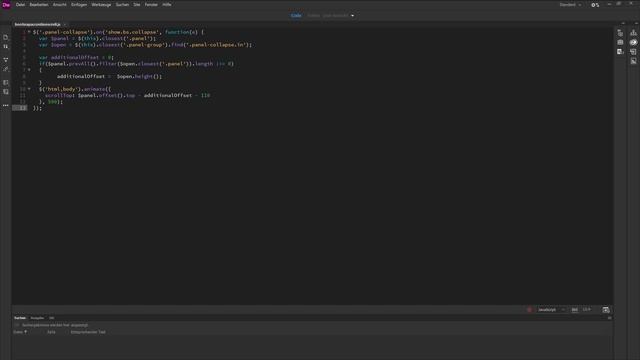The width and height of the screenshot is (640, 360).
Task: Toggle INS insert mode in status bar
Action: pyautogui.click(x=574, y=310)
